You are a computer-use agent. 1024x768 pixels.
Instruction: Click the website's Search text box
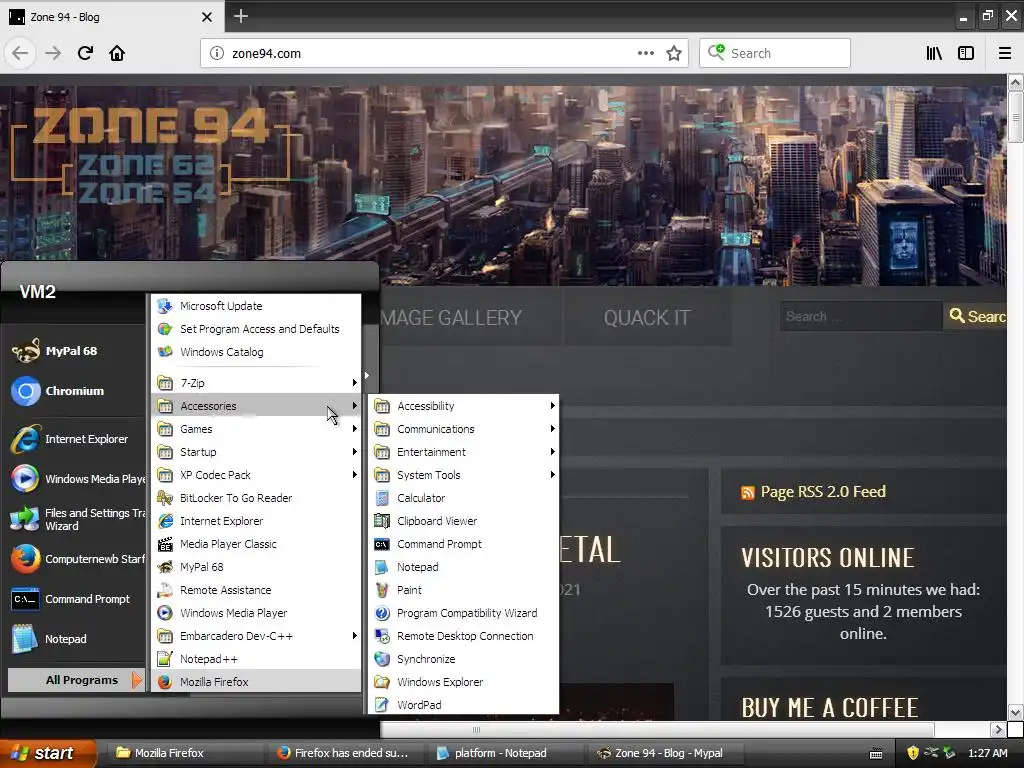[861, 316]
